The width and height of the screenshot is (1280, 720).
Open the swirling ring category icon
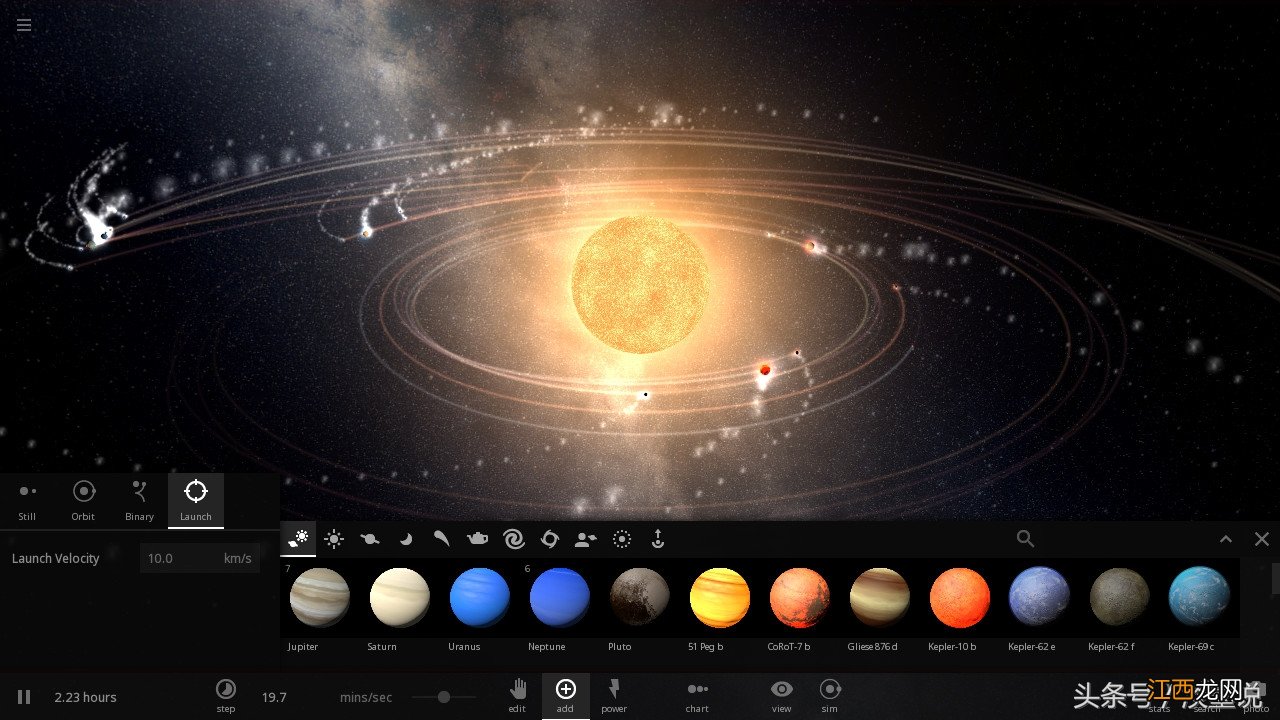coord(549,539)
